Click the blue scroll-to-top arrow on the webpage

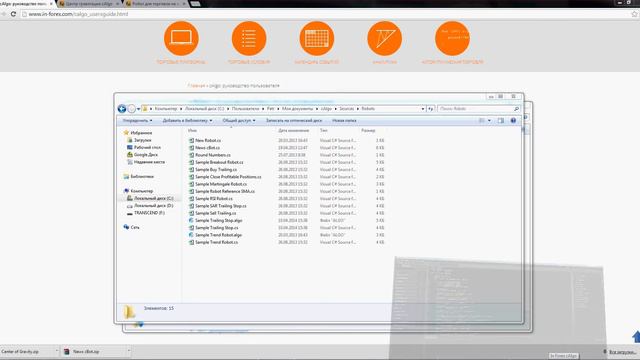point(636,337)
